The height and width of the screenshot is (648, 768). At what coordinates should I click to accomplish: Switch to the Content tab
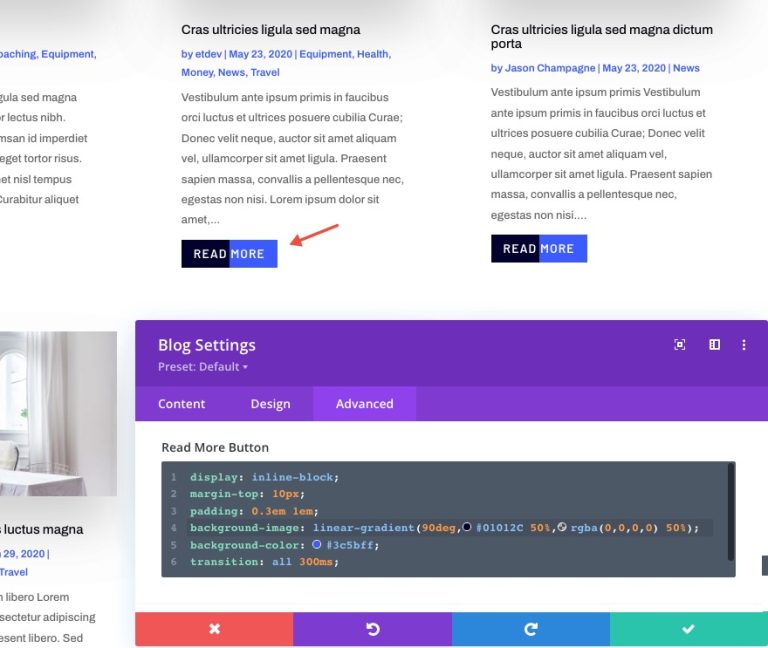[181, 404]
